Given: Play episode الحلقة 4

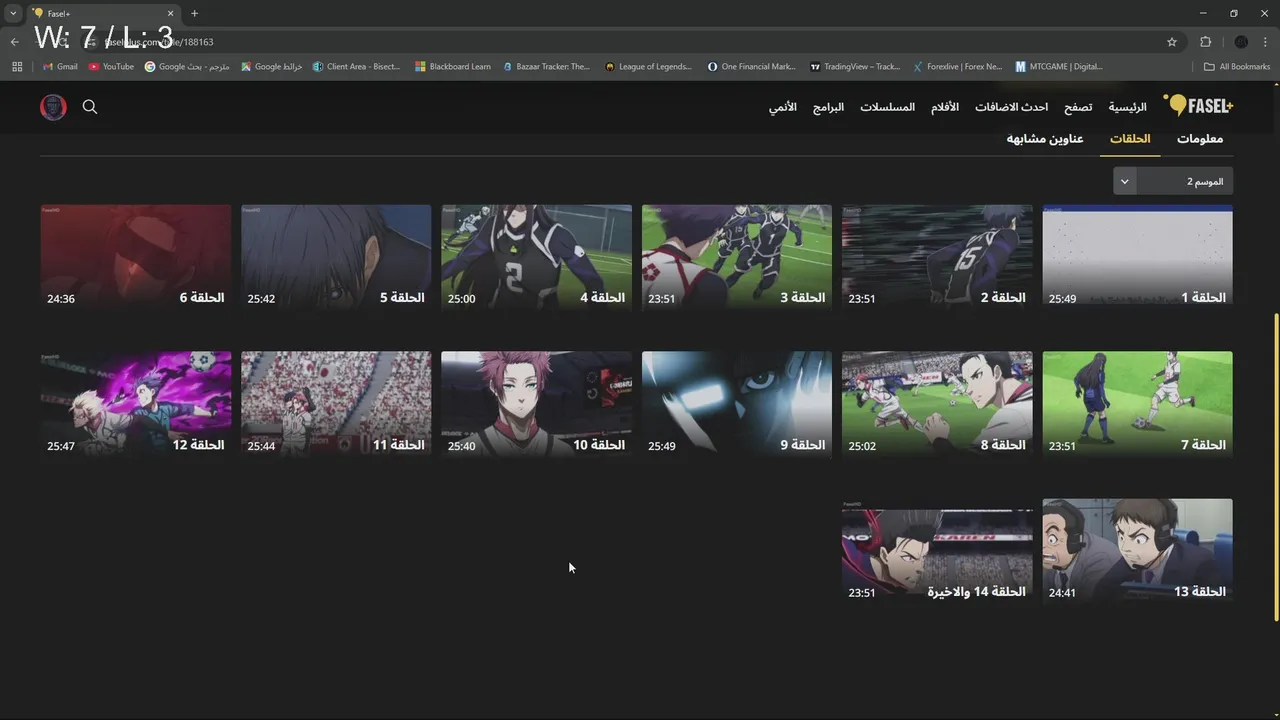Looking at the screenshot, I should click(536, 256).
